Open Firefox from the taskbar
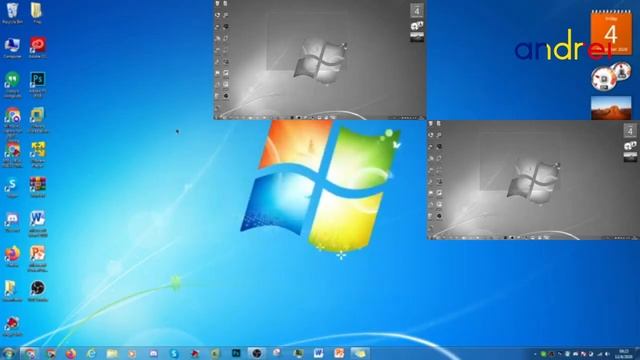The width and height of the screenshot is (640, 360). 71,353
